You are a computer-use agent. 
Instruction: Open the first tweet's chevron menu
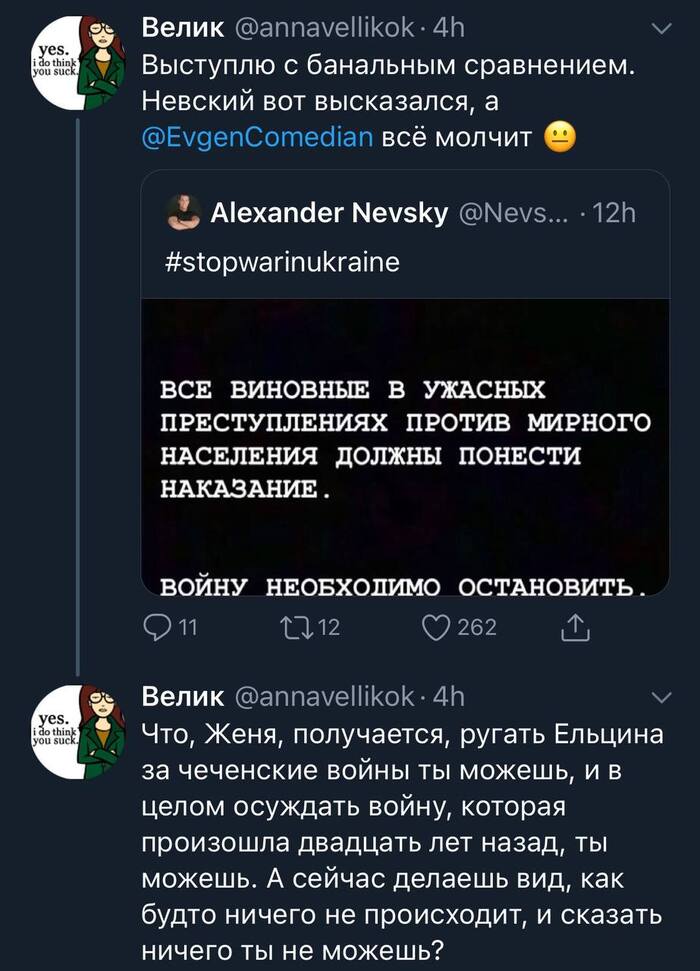click(x=662, y=31)
